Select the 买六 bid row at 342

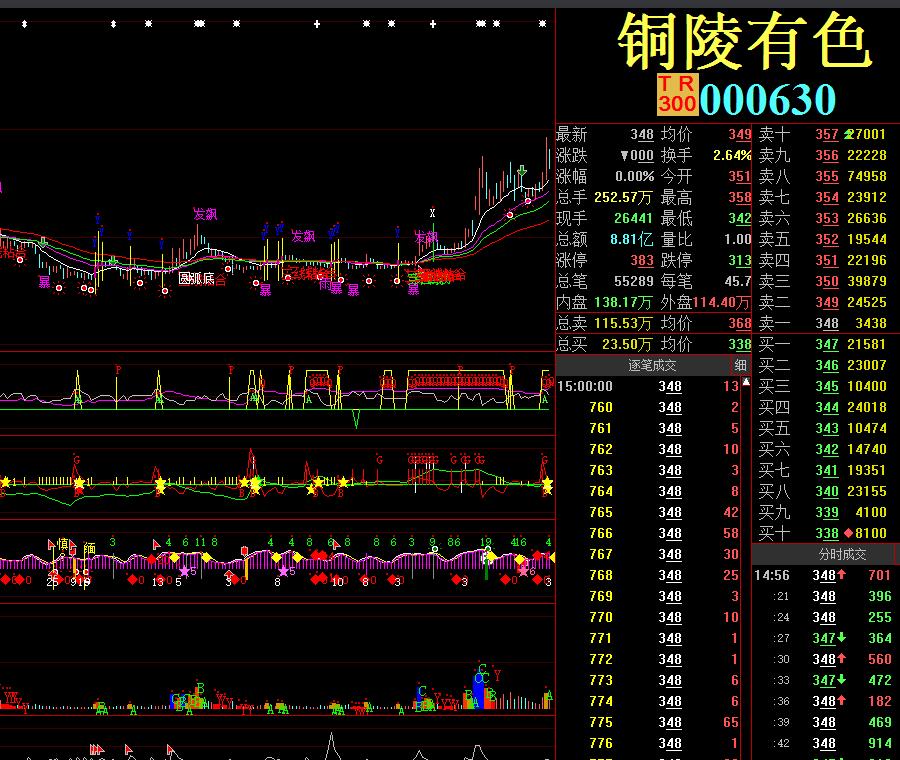pos(823,449)
